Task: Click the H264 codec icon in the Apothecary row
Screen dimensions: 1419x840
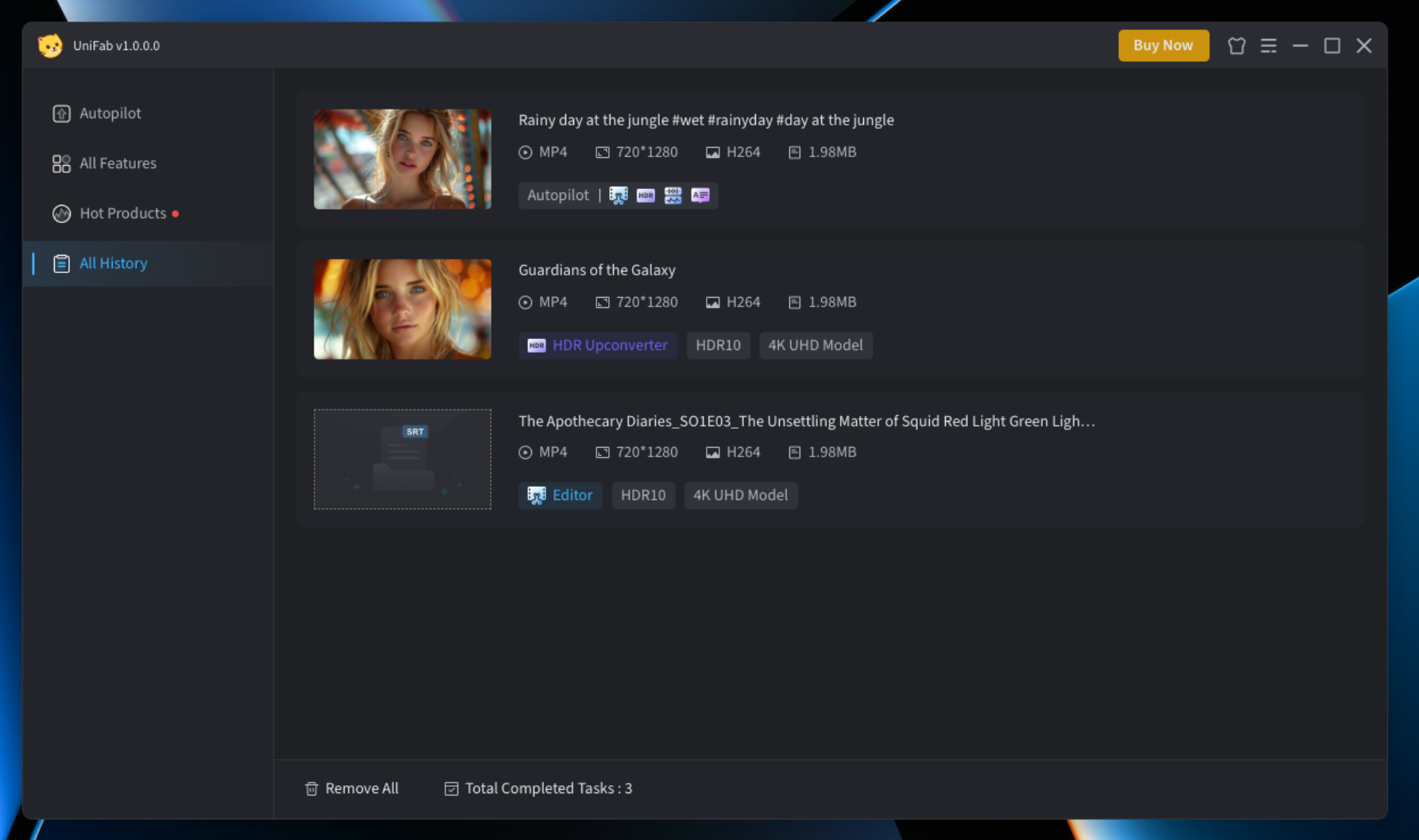Action: [x=712, y=453]
